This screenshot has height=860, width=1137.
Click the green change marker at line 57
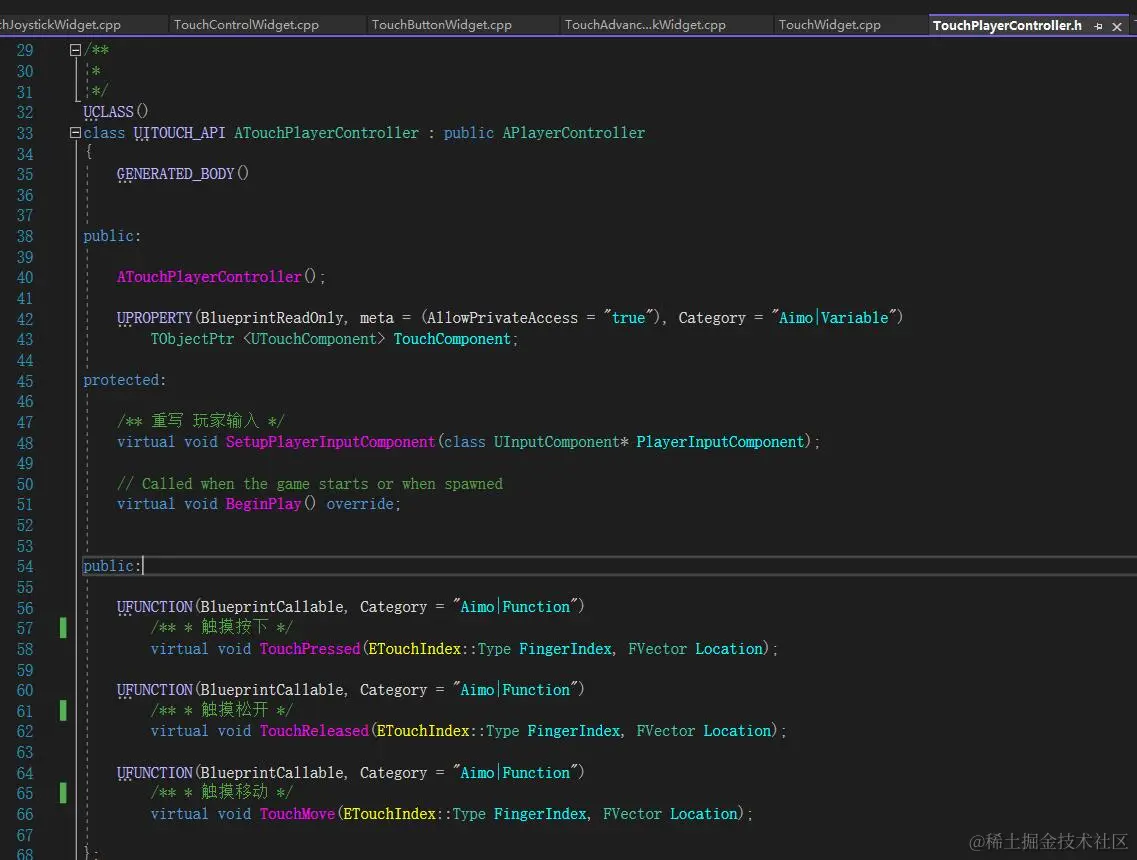[x=63, y=627]
